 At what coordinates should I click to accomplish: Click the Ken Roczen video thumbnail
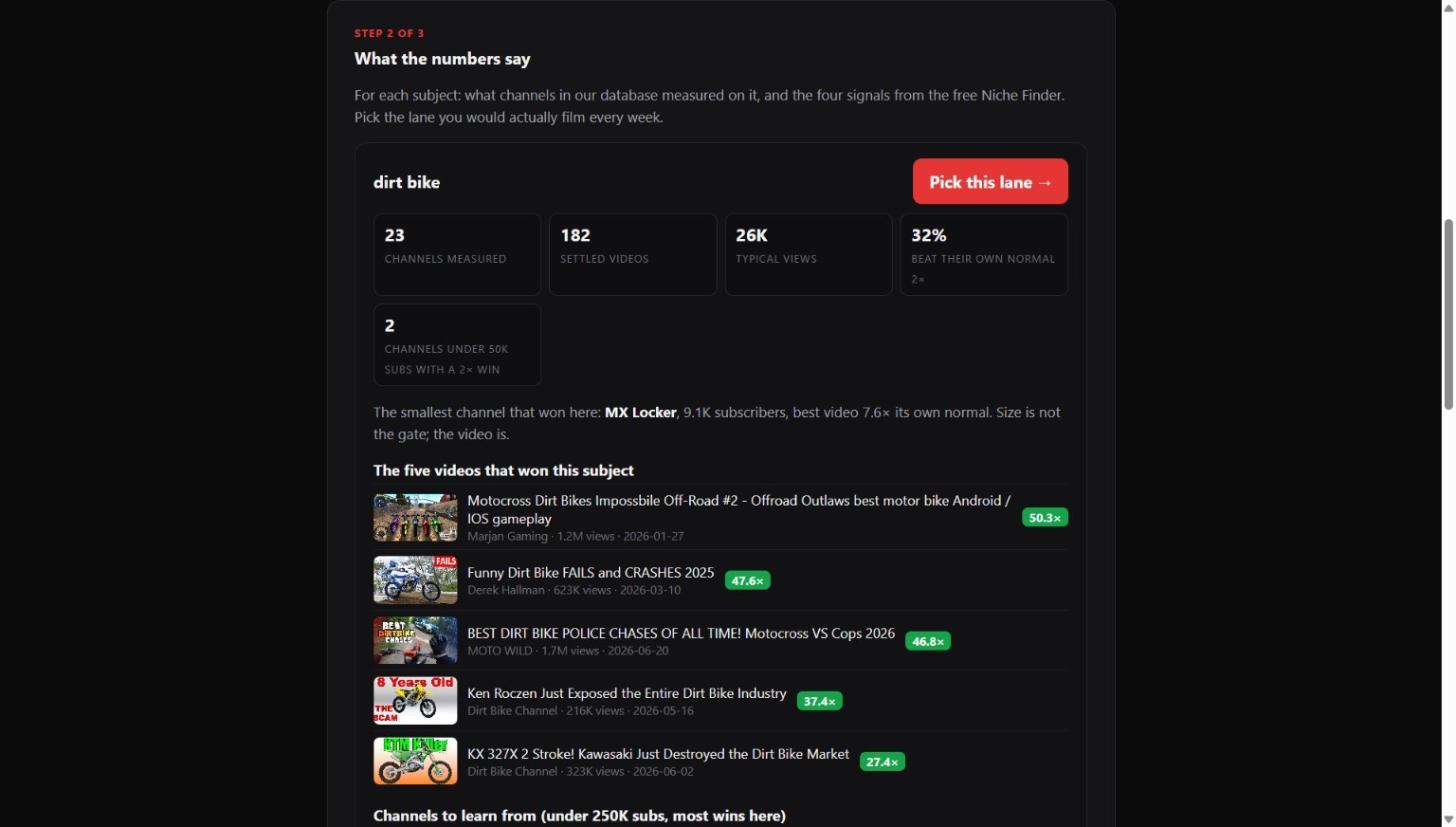tap(415, 700)
